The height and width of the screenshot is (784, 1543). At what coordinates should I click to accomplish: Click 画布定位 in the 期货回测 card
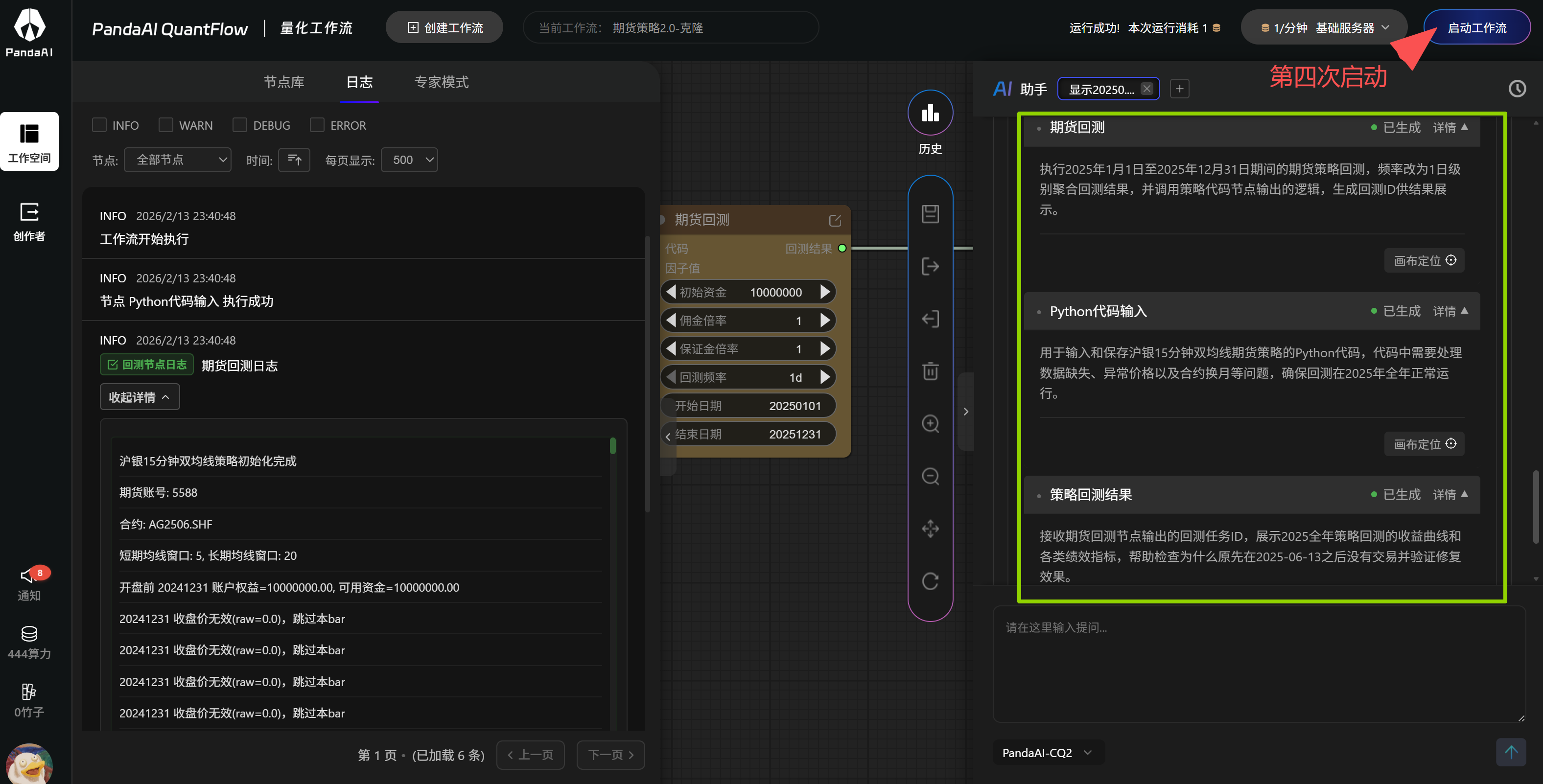(1425, 260)
